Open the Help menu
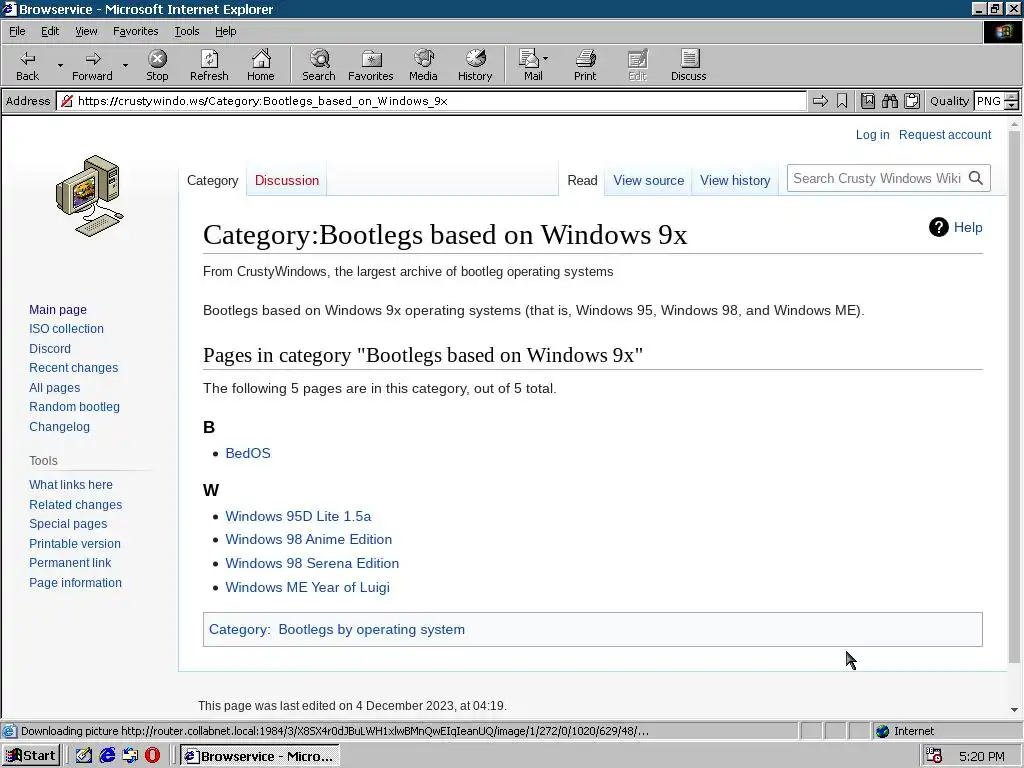This screenshot has height=768, width=1024. click(225, 31)
